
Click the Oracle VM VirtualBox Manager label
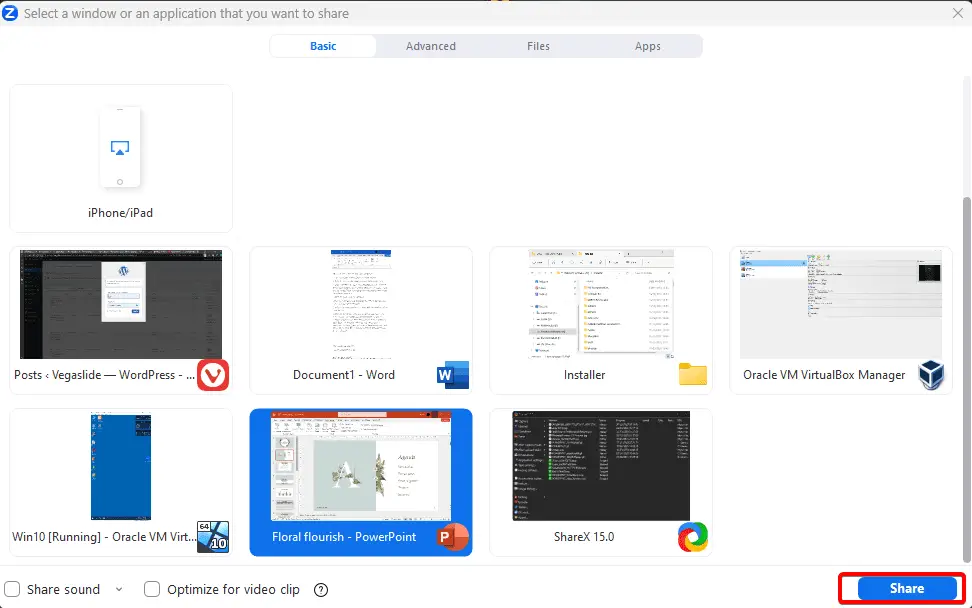pyautogui.click(x=824, y=375)
